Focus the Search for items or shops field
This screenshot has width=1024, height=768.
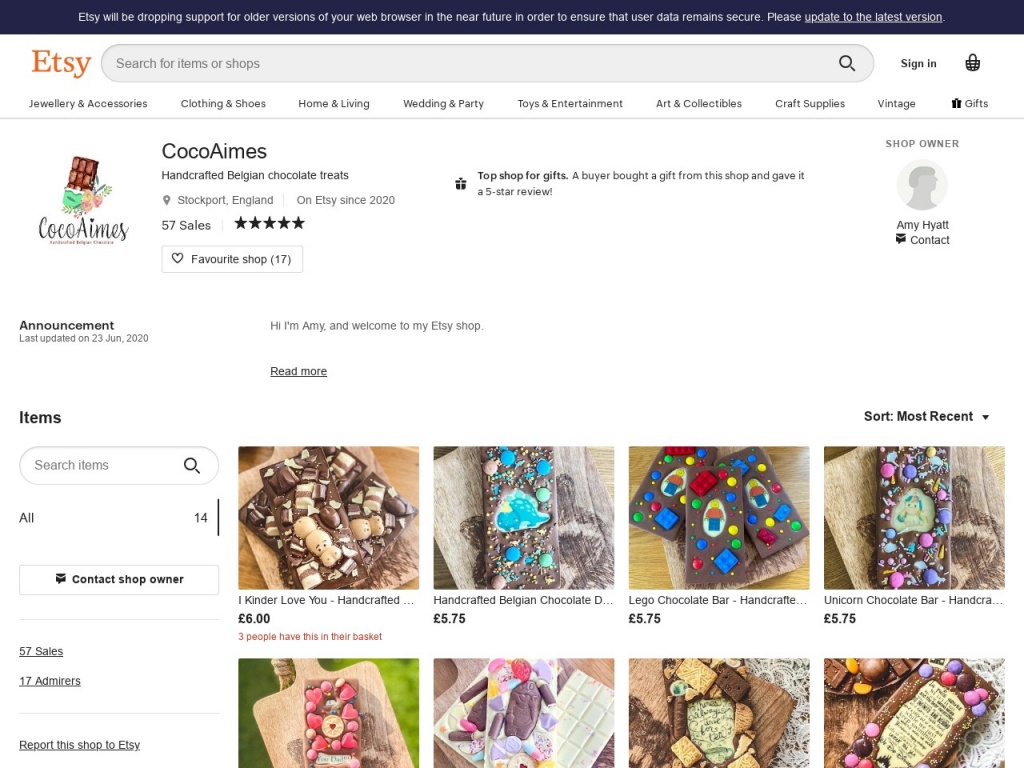pyautogui.click(x=470, y=63)
